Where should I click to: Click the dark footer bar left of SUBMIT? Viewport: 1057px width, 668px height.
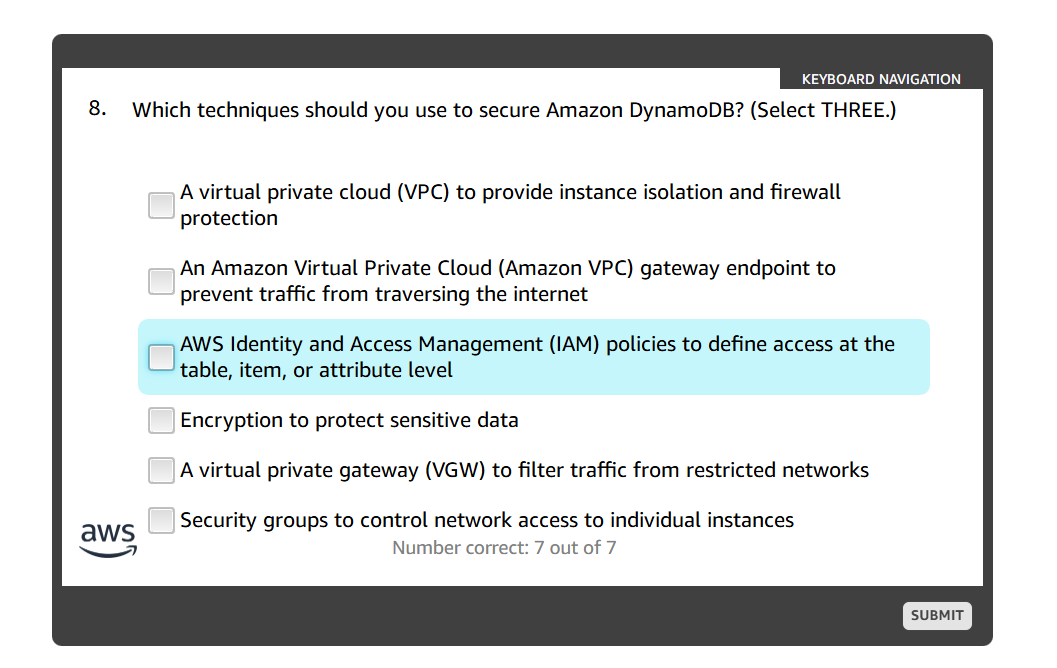pyautogui.click(x=480, y=615)
